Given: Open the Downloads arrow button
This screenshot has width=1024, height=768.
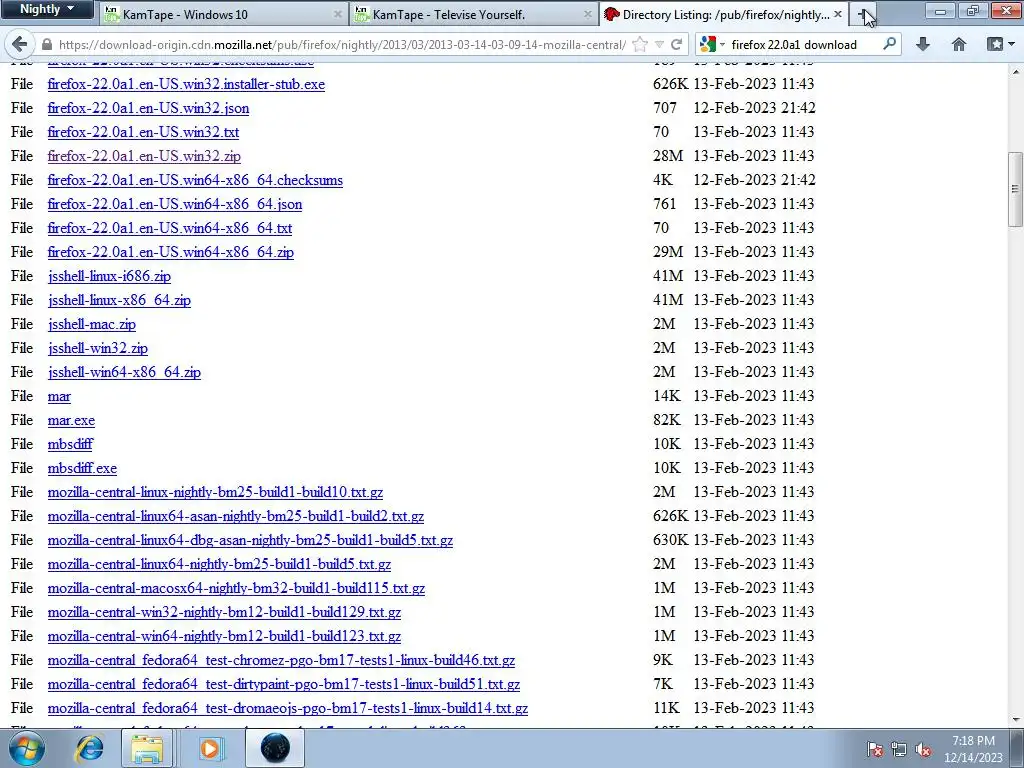Looking at the screenshot, I should click(922, 44).
